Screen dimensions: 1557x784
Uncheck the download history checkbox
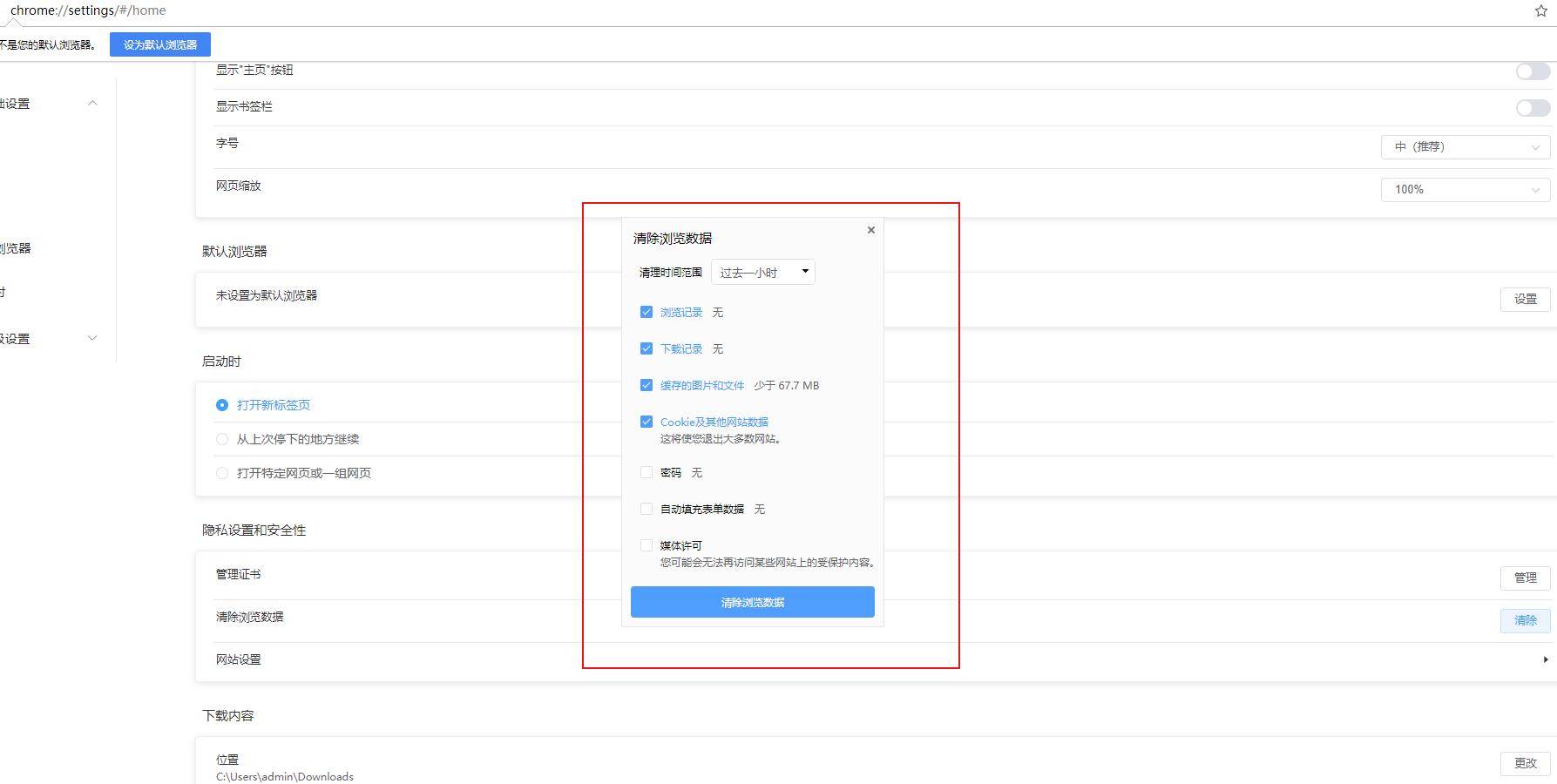coord(646,348)
